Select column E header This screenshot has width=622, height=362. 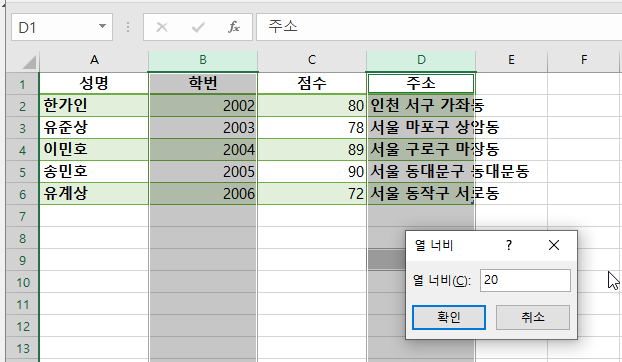pos(511,61)
